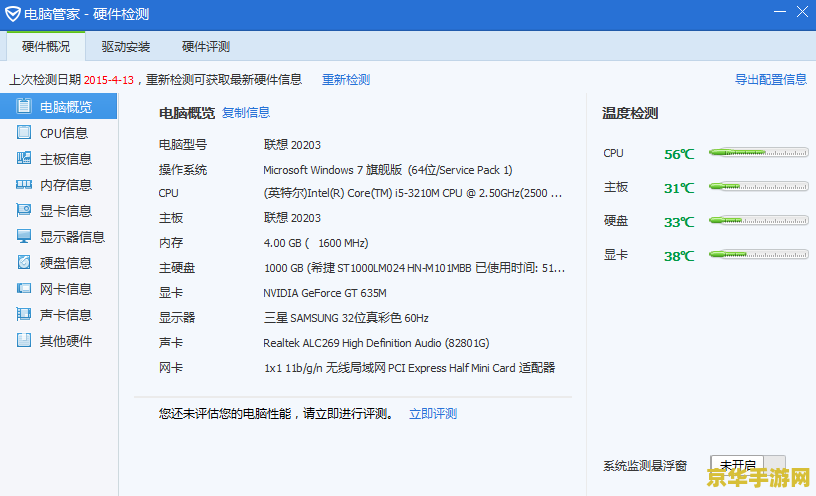This screenshot has width=816, height=496.
Task: Click the Intel Core i5-3210M CPU text
Action: (x=412, y=193)
